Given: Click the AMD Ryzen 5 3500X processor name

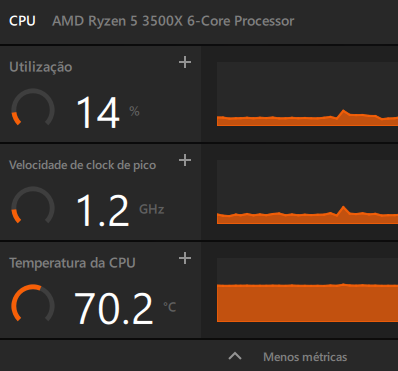Looking at the screenshot, I should click(173, 21).
